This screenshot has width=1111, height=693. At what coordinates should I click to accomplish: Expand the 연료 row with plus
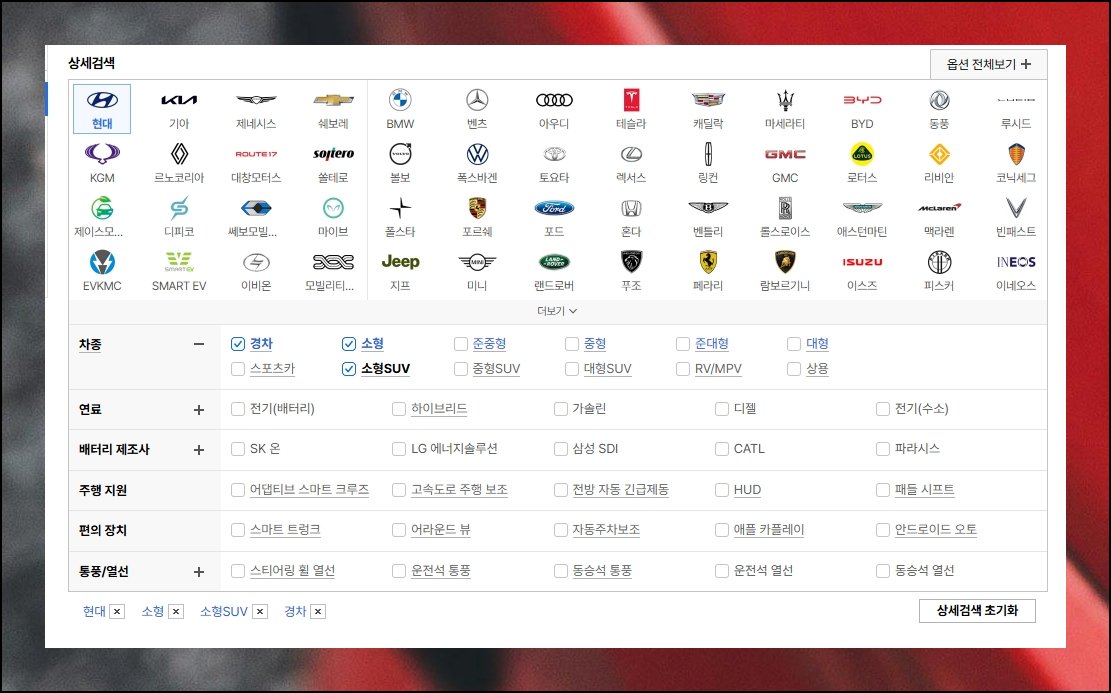tap(199, 410)
